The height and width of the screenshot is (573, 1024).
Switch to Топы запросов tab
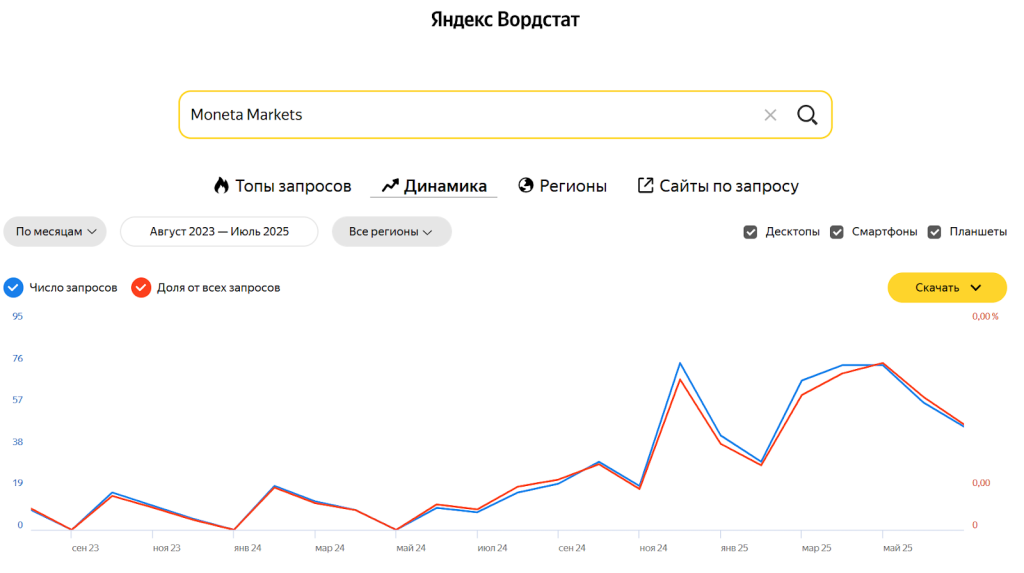pos(293,186)
